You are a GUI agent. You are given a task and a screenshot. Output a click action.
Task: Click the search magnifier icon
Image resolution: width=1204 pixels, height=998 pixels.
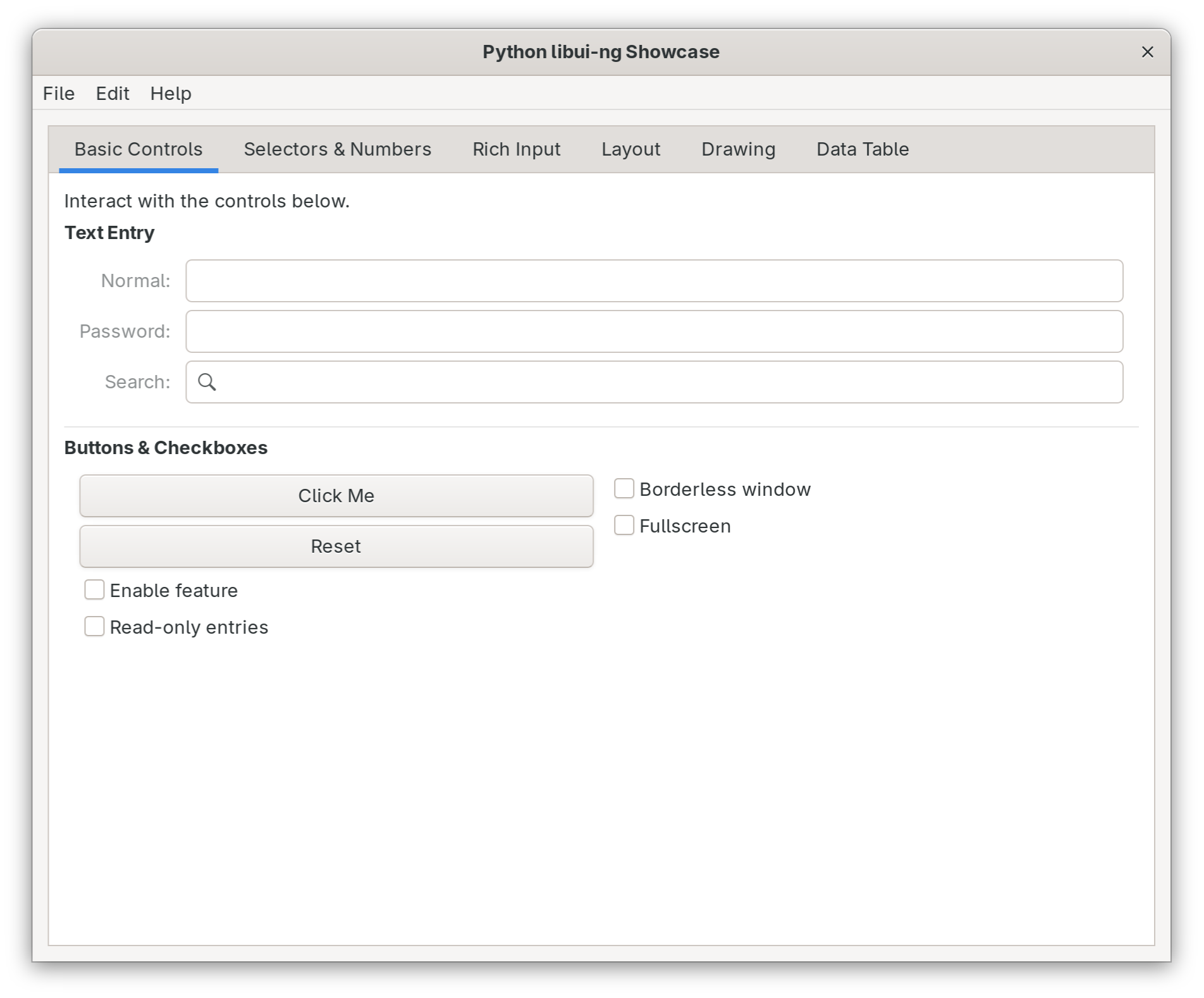[x=207, y=382]
